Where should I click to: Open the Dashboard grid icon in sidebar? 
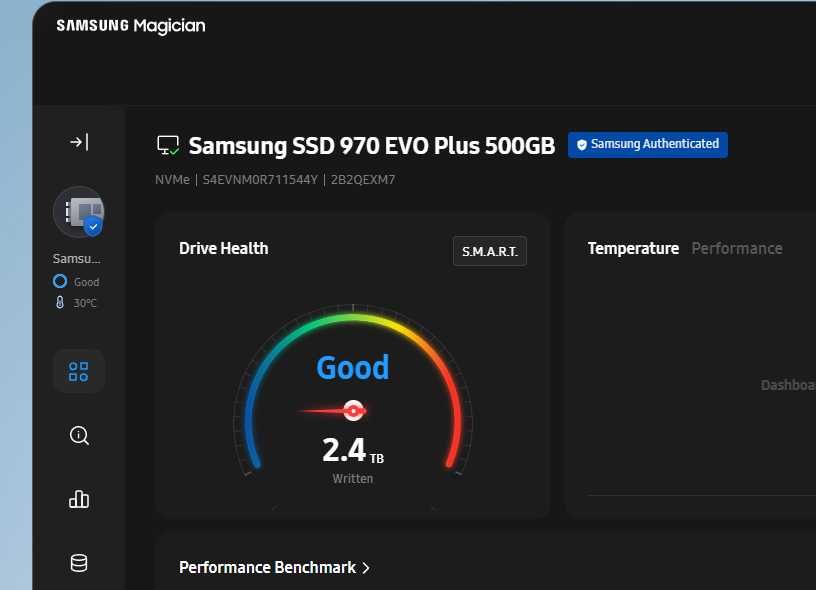pos(79,371)
